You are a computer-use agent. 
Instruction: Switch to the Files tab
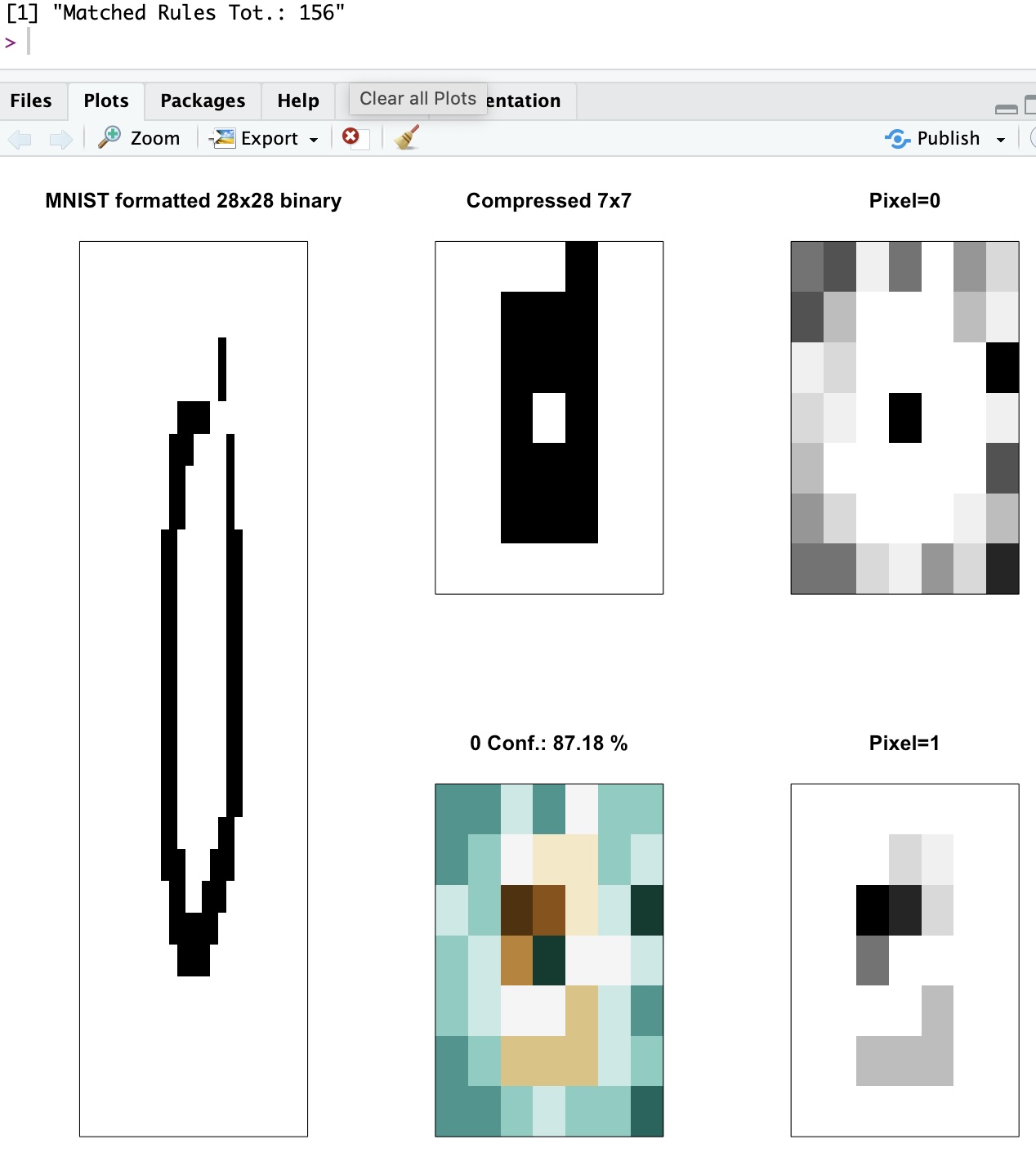pos(31,101)
